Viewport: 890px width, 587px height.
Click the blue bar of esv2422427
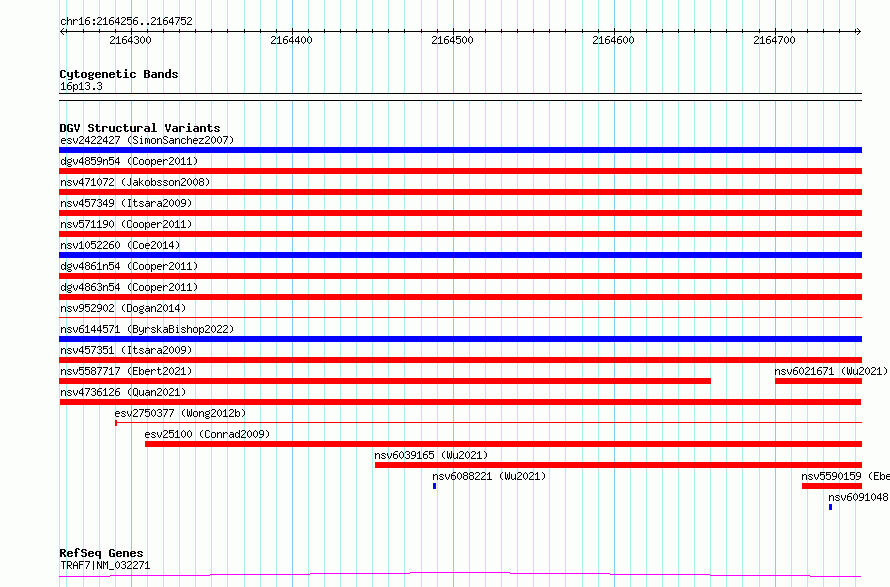(x=460, y=150)
